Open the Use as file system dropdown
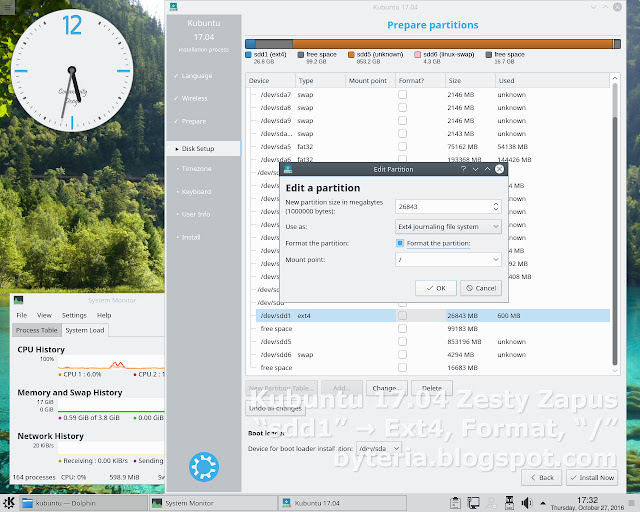 pyautogui.click(x=448, y=227)
